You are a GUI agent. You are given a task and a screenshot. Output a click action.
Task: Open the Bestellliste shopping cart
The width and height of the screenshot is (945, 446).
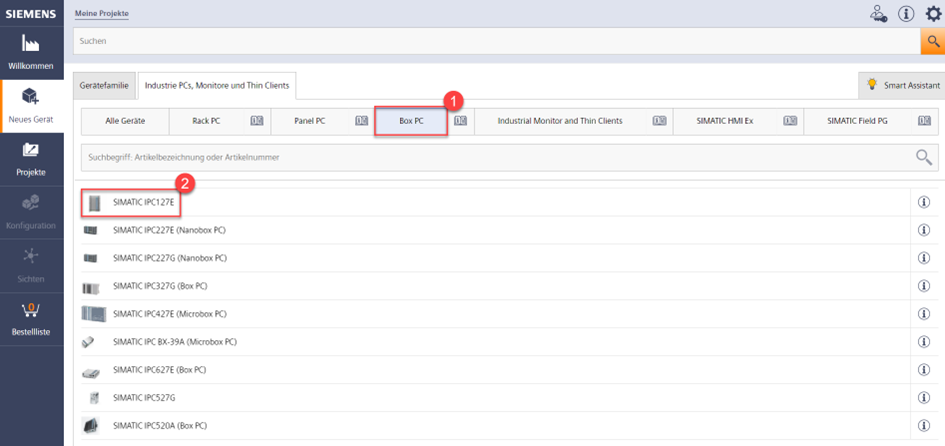tap(31, 319)
